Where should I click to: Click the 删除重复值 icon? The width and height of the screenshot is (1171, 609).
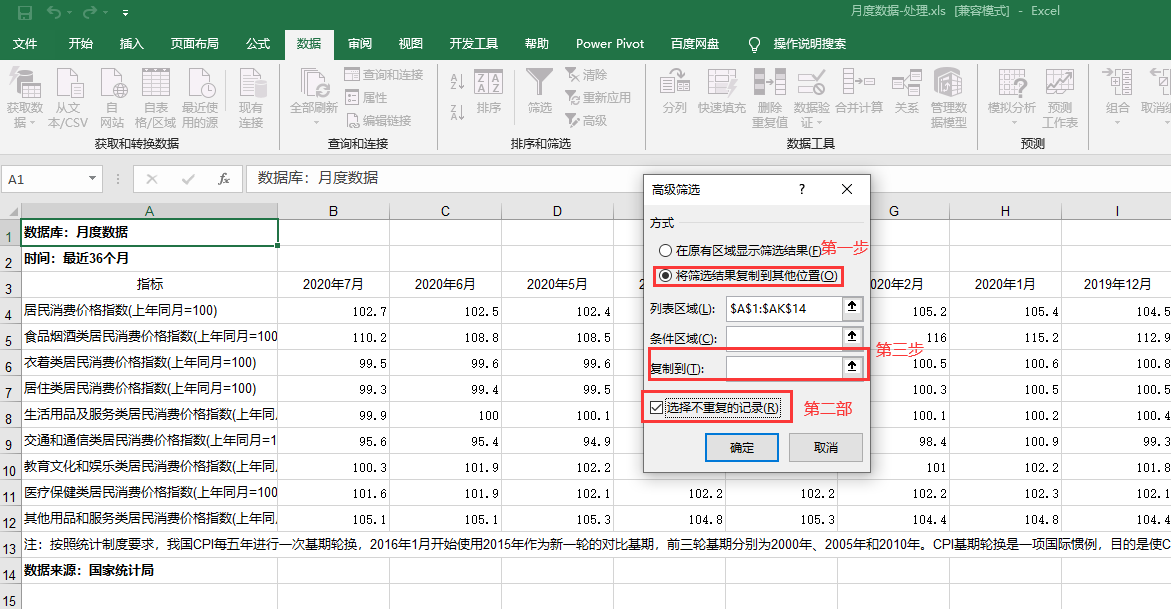(x=769, y=97)
